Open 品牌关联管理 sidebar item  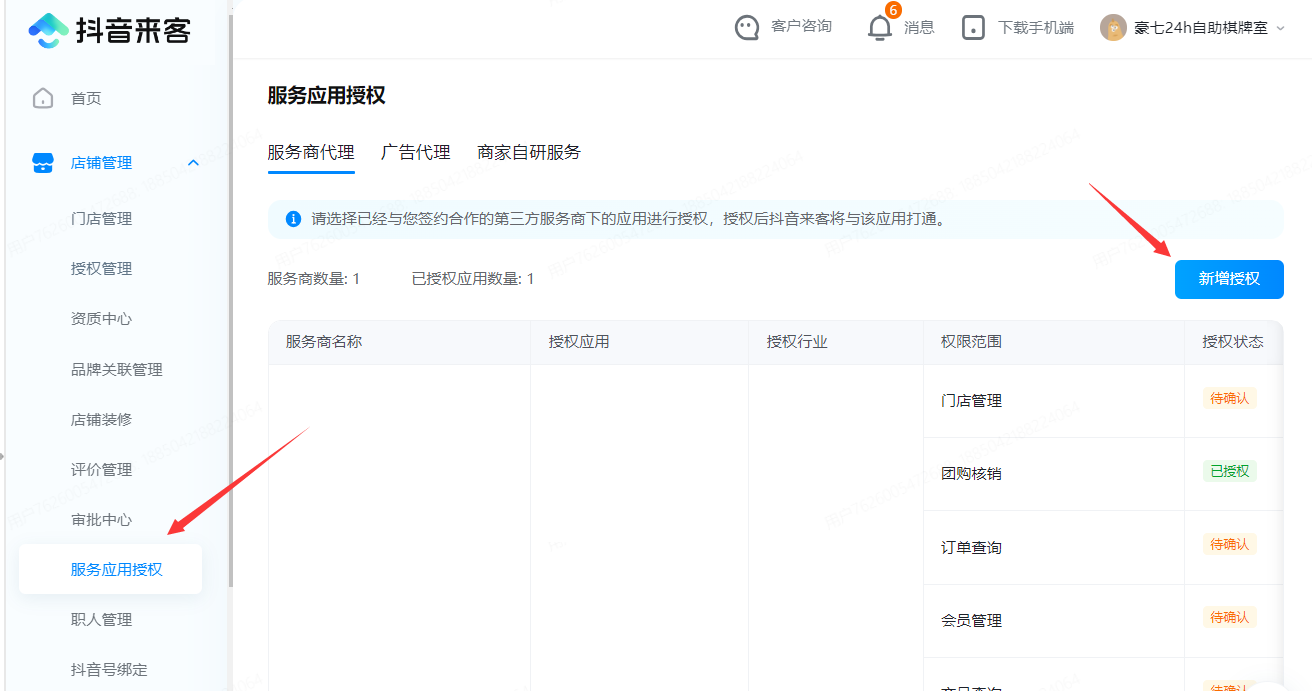tap(116, 370)
